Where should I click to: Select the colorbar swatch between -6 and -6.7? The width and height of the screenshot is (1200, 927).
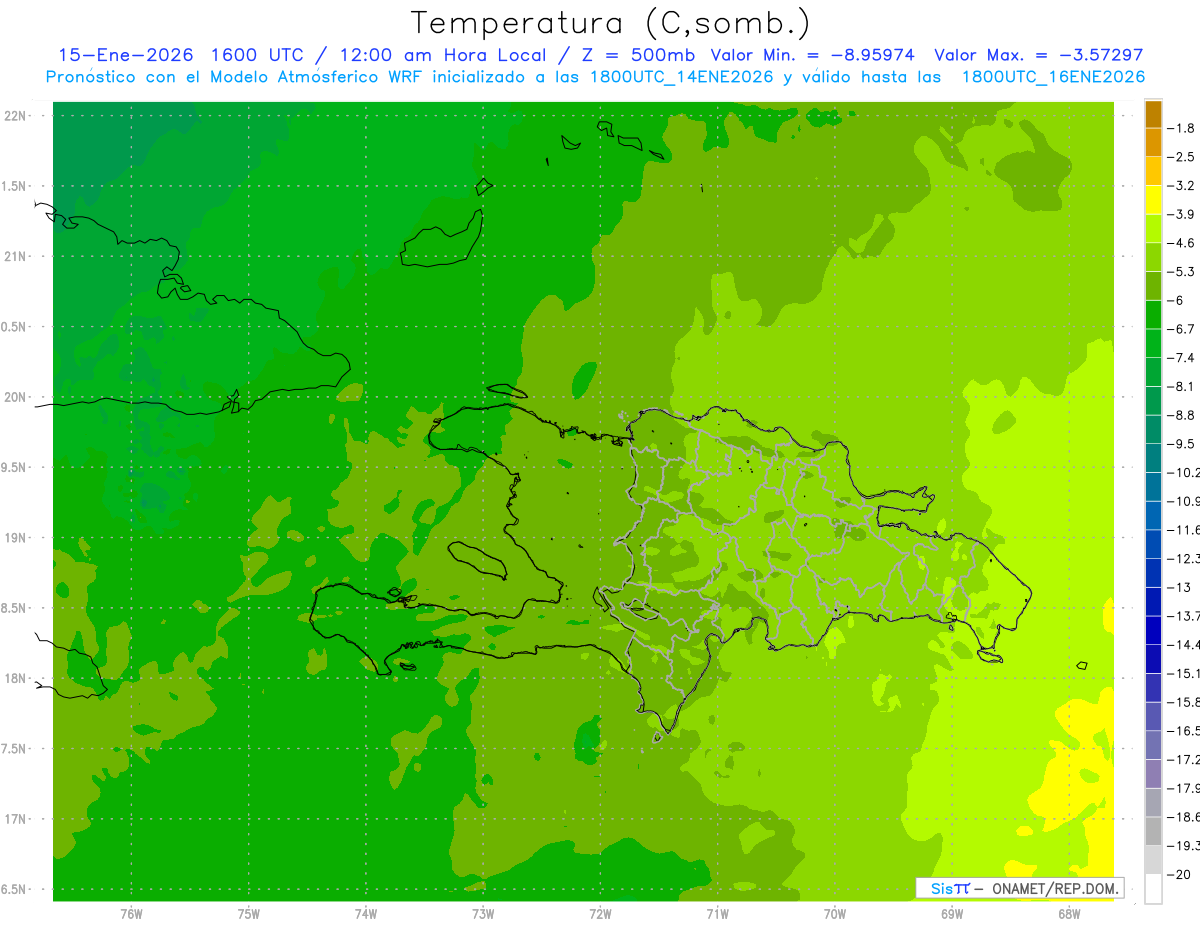point(1153,314)
